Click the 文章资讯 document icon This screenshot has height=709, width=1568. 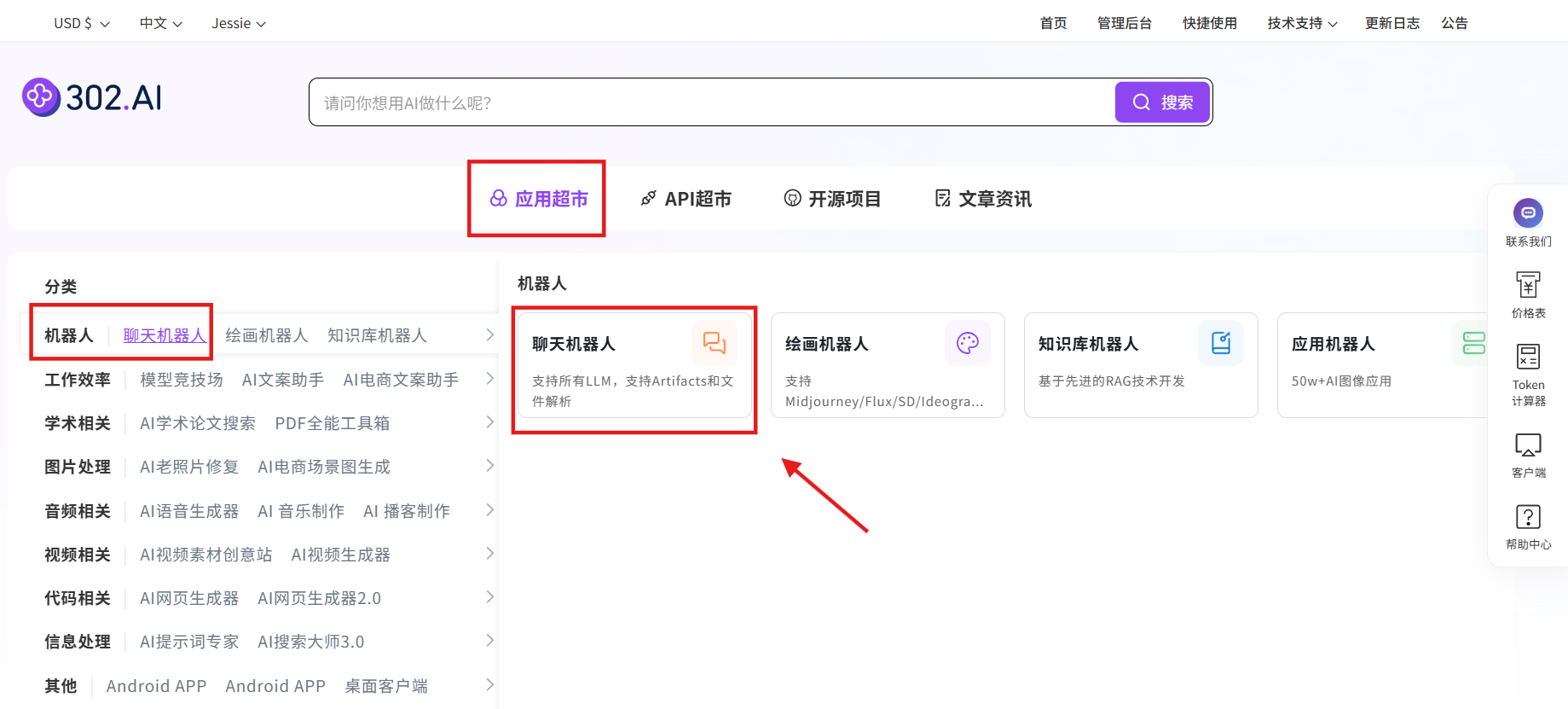tap(943, 199)
